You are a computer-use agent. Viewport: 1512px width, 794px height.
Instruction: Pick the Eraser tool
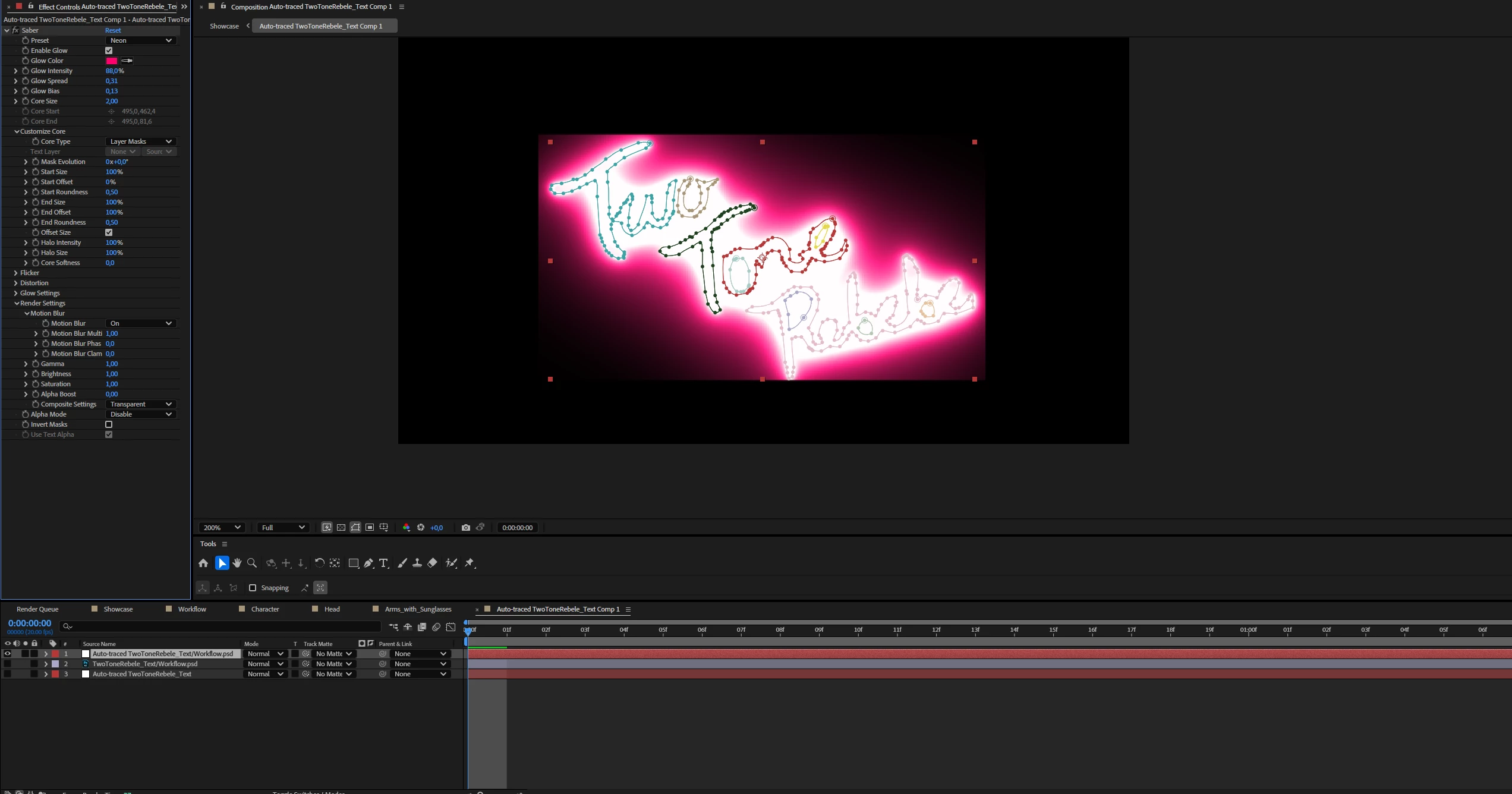pos(432,563)
